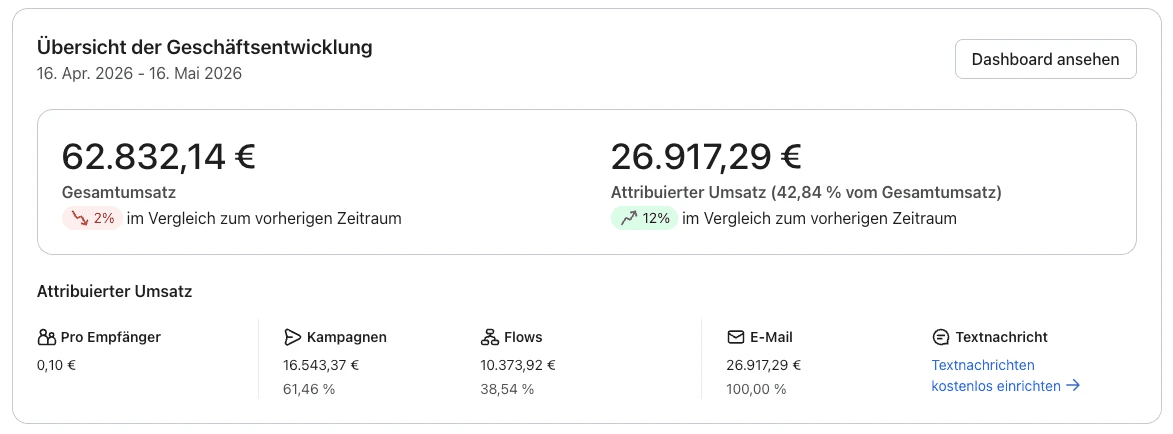The height and width of the screenshot is (434, 1173).
Task: Click the Kampagnen revenue value 16.543,37 €
Action: [321, 365]
